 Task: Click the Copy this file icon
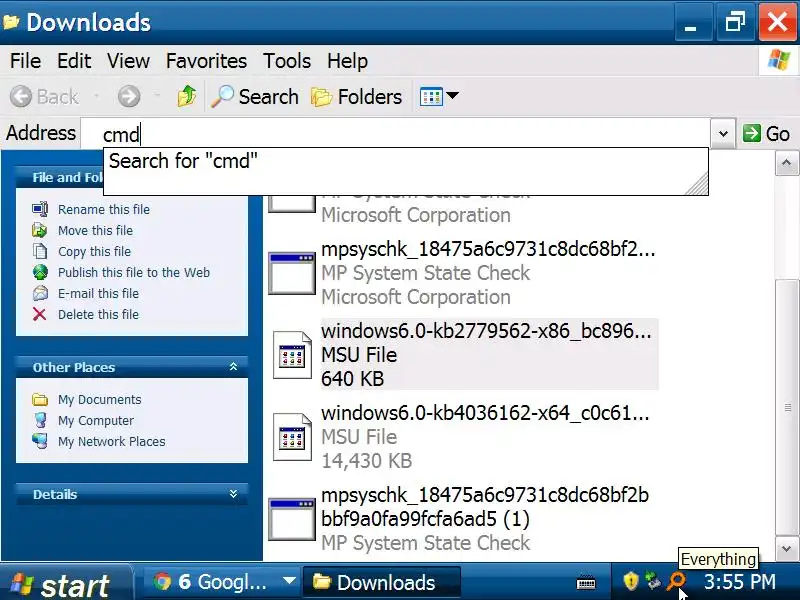(x=40, y=251)
